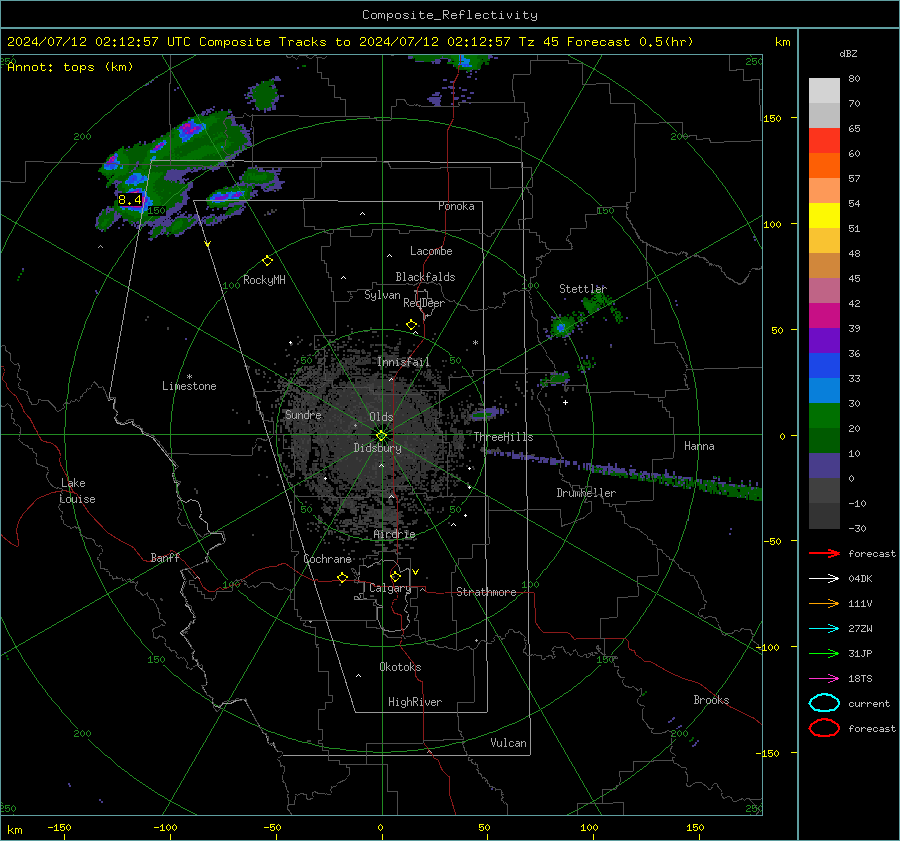Click the red forecast ellipse legend icon
900x841 pixels.
(x=824, y=728)
